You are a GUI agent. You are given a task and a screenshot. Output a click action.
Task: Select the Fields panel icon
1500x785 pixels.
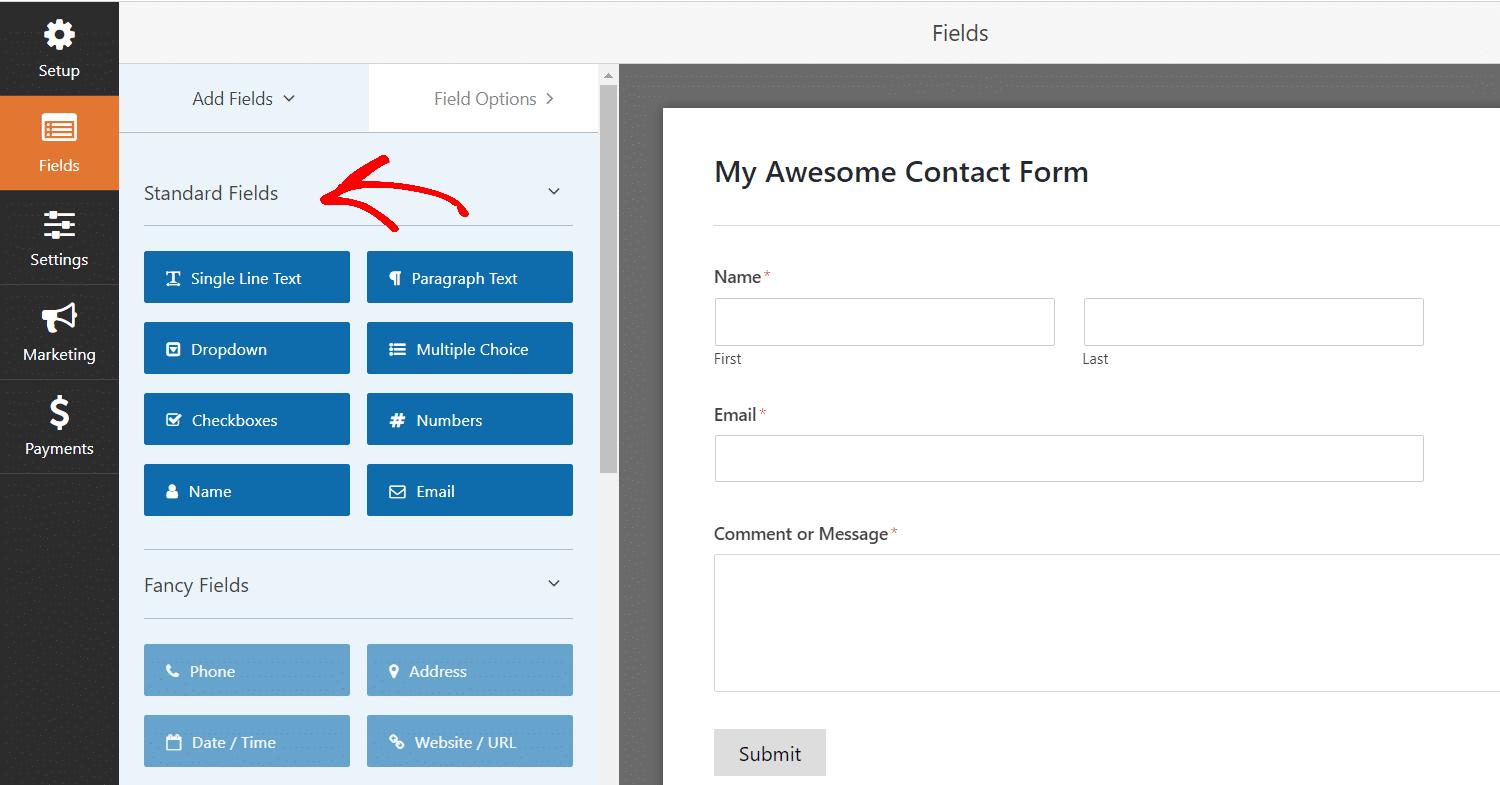59,142
